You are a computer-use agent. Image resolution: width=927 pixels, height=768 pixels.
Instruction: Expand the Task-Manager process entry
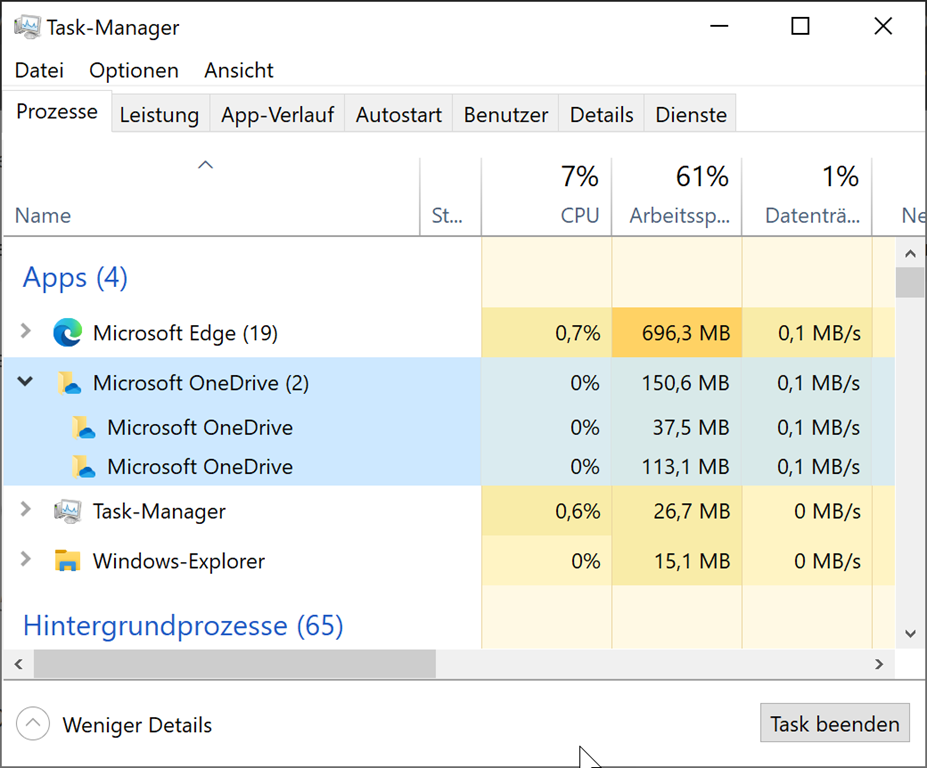click(x=26, y=511)
